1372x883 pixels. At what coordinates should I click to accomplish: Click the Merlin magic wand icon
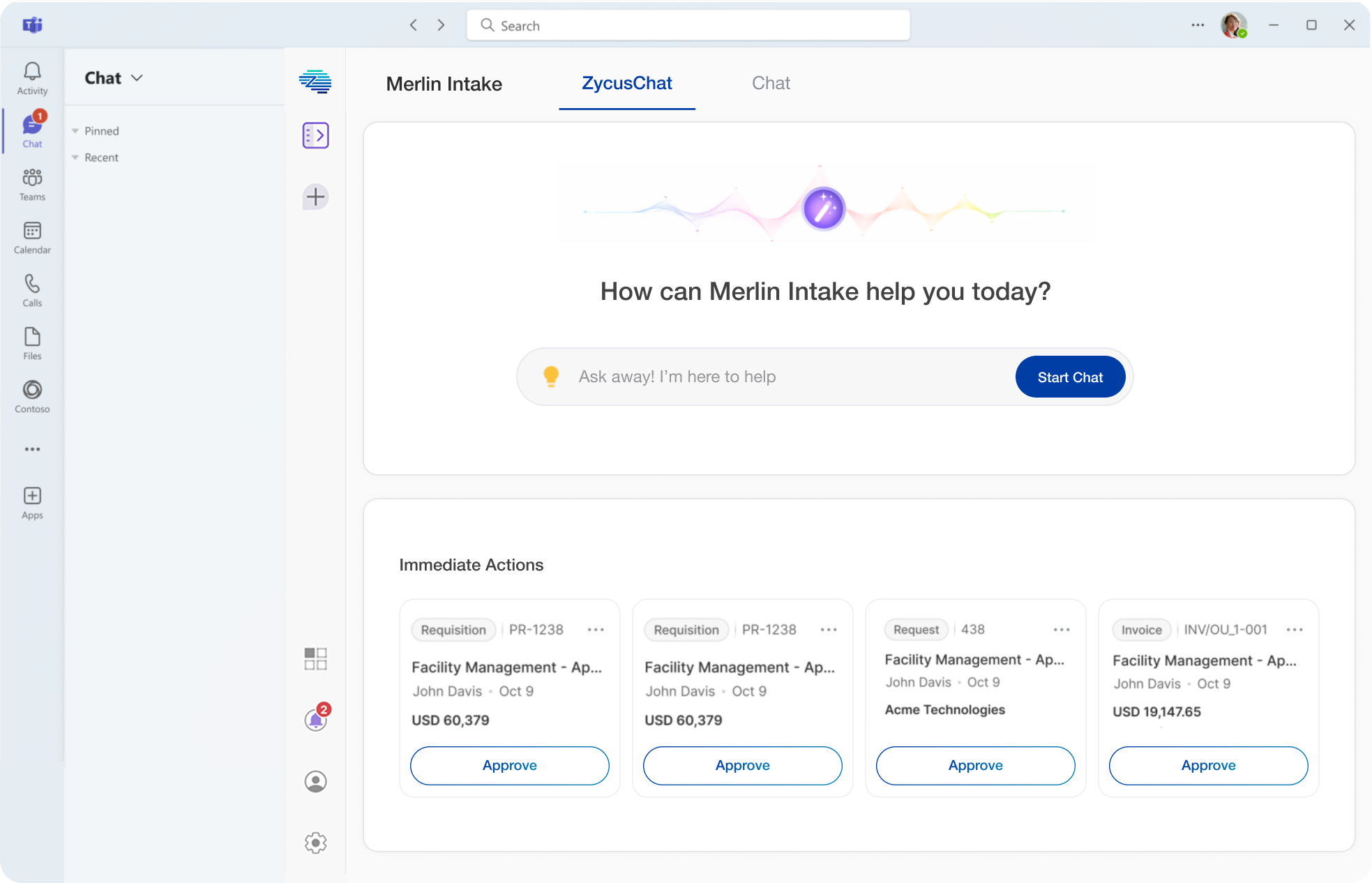point(824,209)
